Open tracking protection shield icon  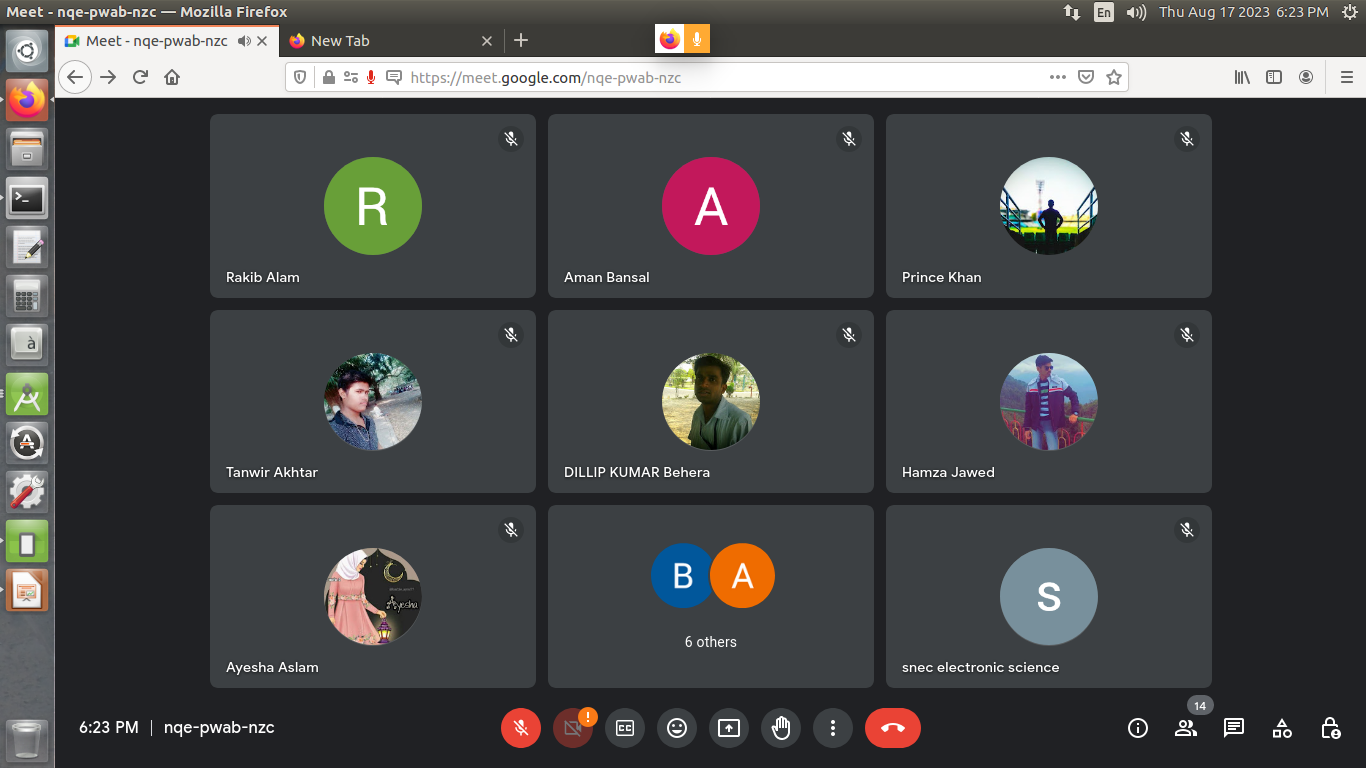[302, 77]
